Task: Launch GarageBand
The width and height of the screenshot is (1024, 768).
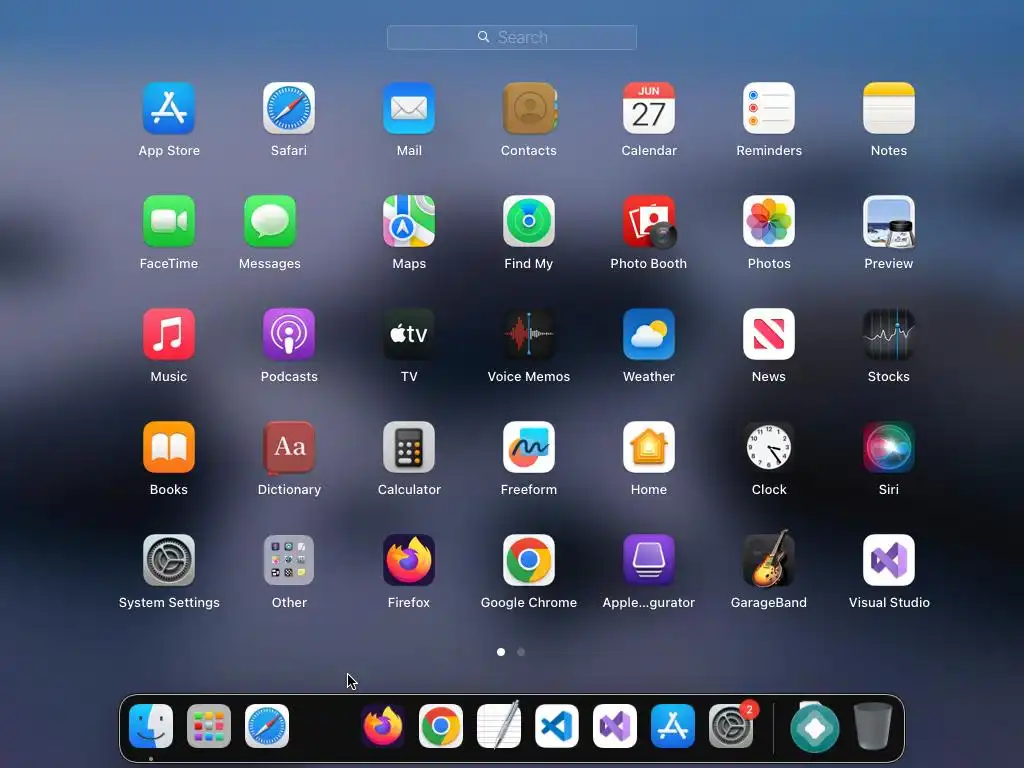Action: click(769, 558)
